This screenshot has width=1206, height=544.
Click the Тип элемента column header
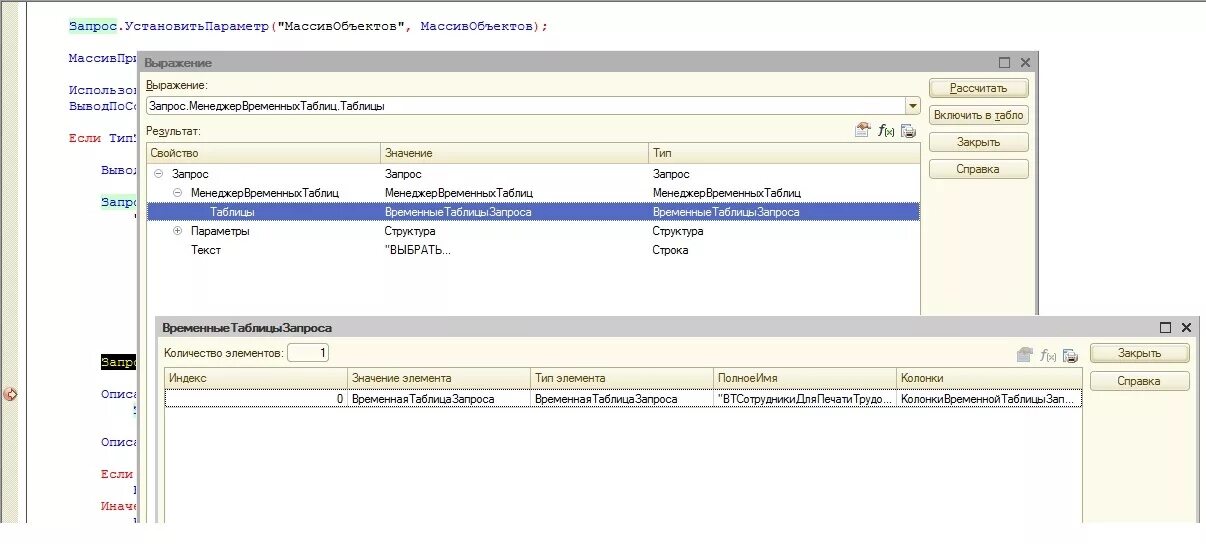622,378
